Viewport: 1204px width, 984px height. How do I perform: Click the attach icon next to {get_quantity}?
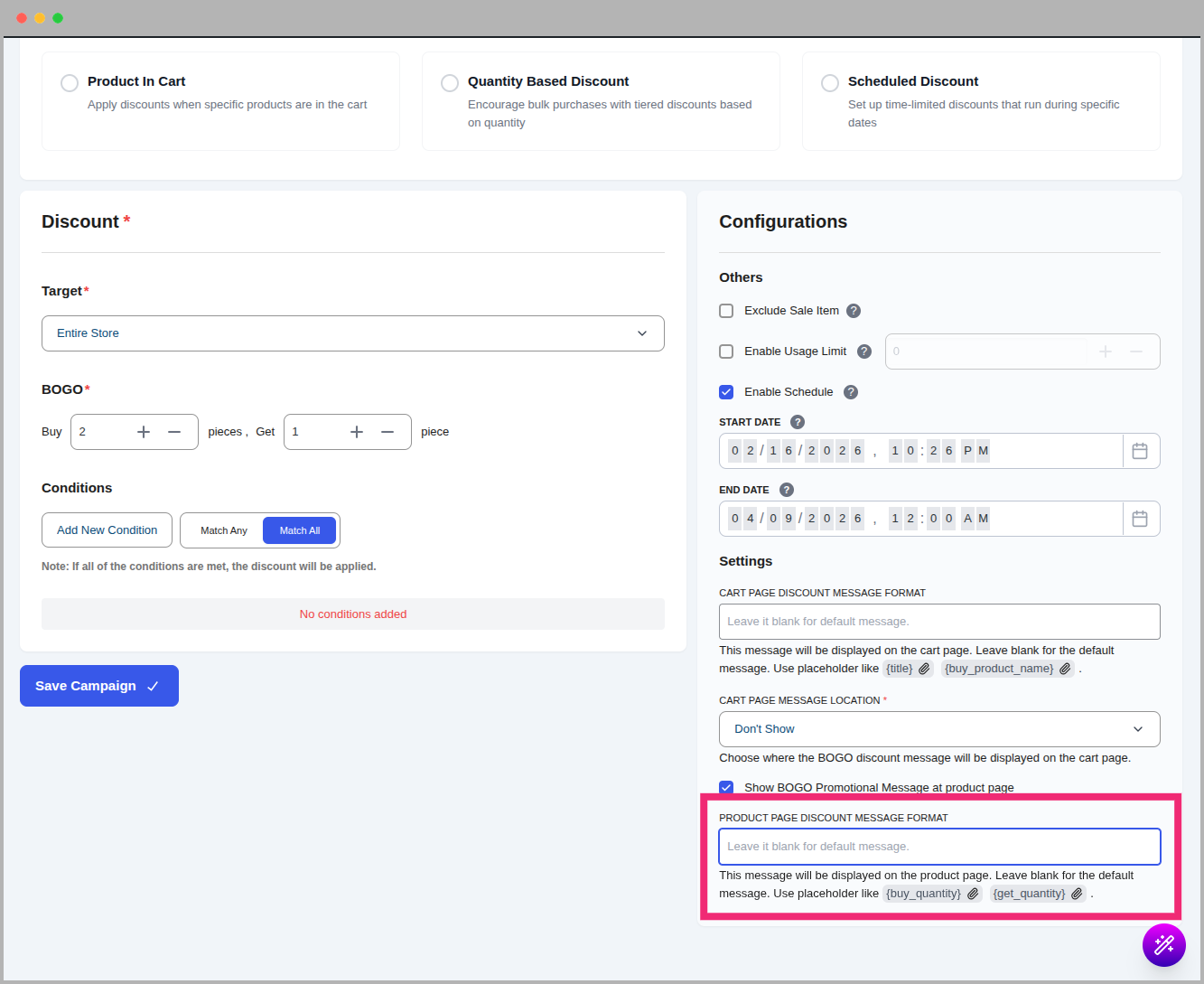point(1076,894)
